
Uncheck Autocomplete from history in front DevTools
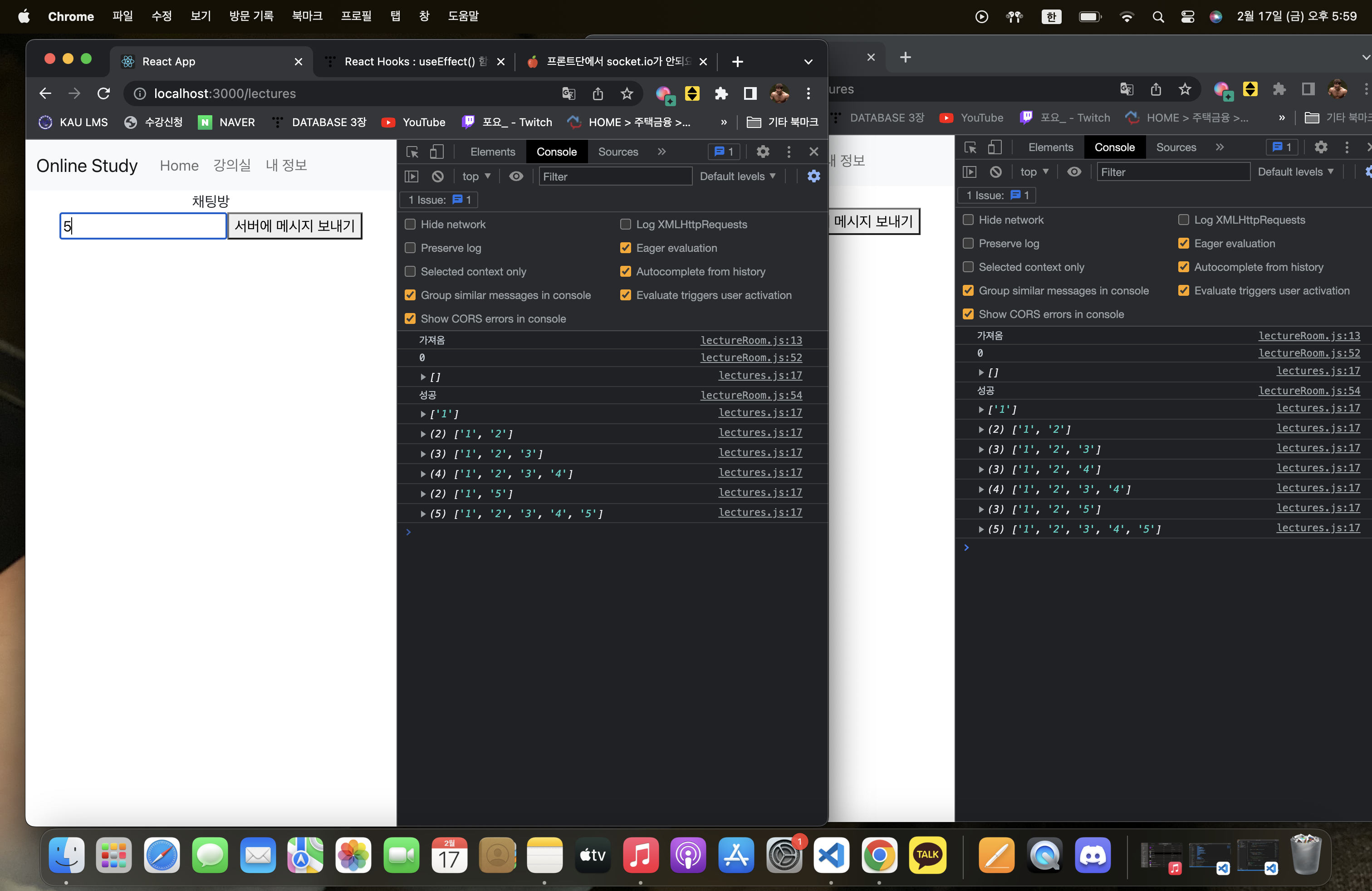pyautogui.click(x=626, y=271)
